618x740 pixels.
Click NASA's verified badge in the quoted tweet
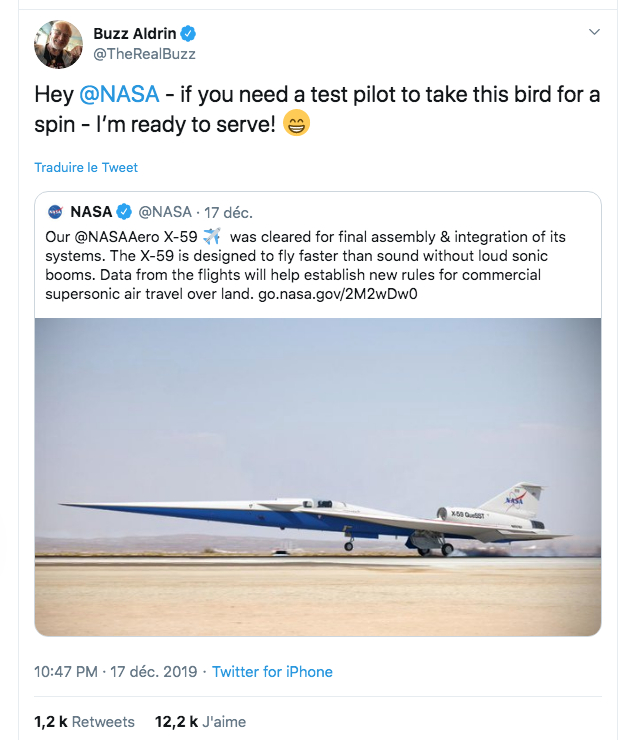(x=125, y=212)
